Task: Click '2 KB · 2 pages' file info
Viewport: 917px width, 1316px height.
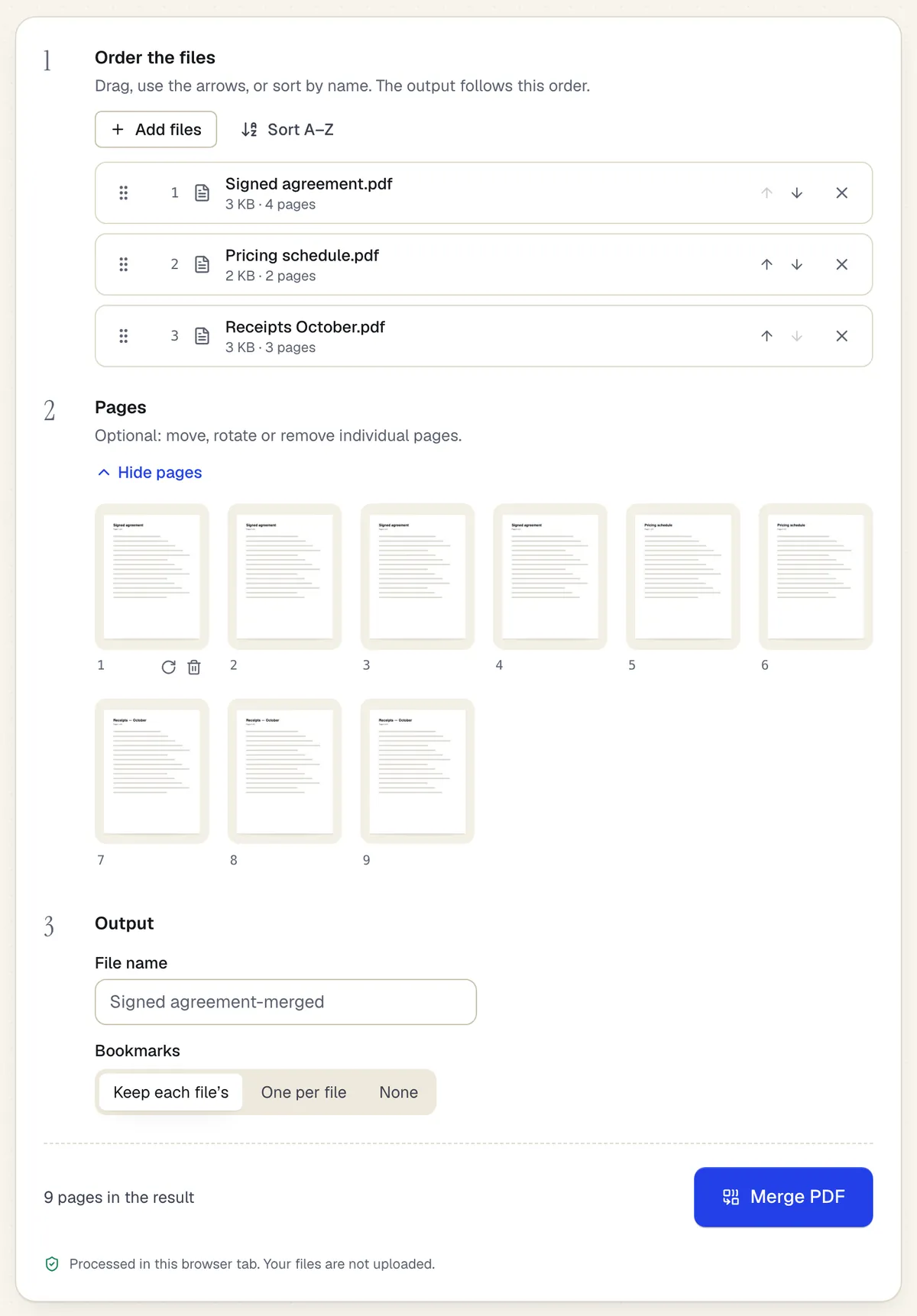Action: coord(271,276)
